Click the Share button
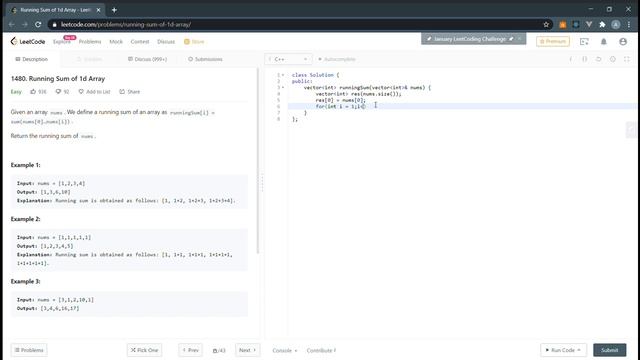 click(x=129, y=92)
